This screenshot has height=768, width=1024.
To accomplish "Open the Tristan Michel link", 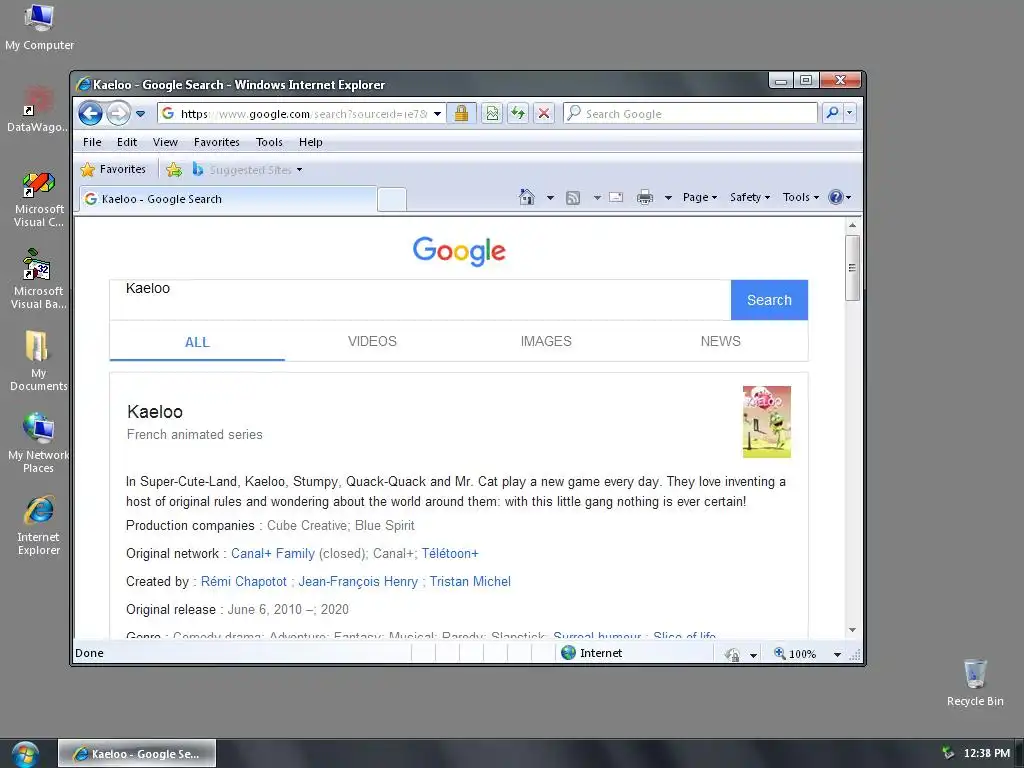I will [x=470, y=581].
